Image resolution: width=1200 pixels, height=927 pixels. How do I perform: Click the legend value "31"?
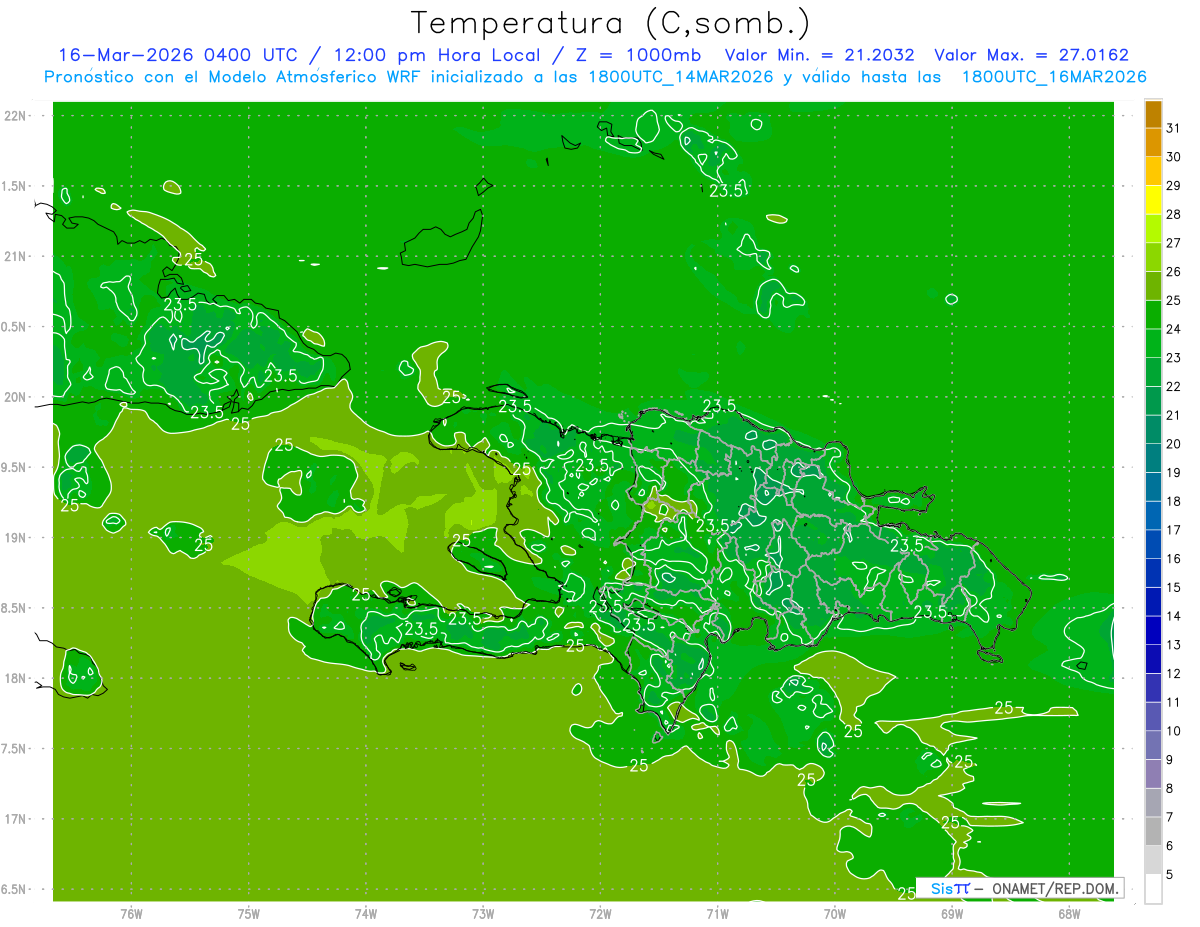(1174, 129)
